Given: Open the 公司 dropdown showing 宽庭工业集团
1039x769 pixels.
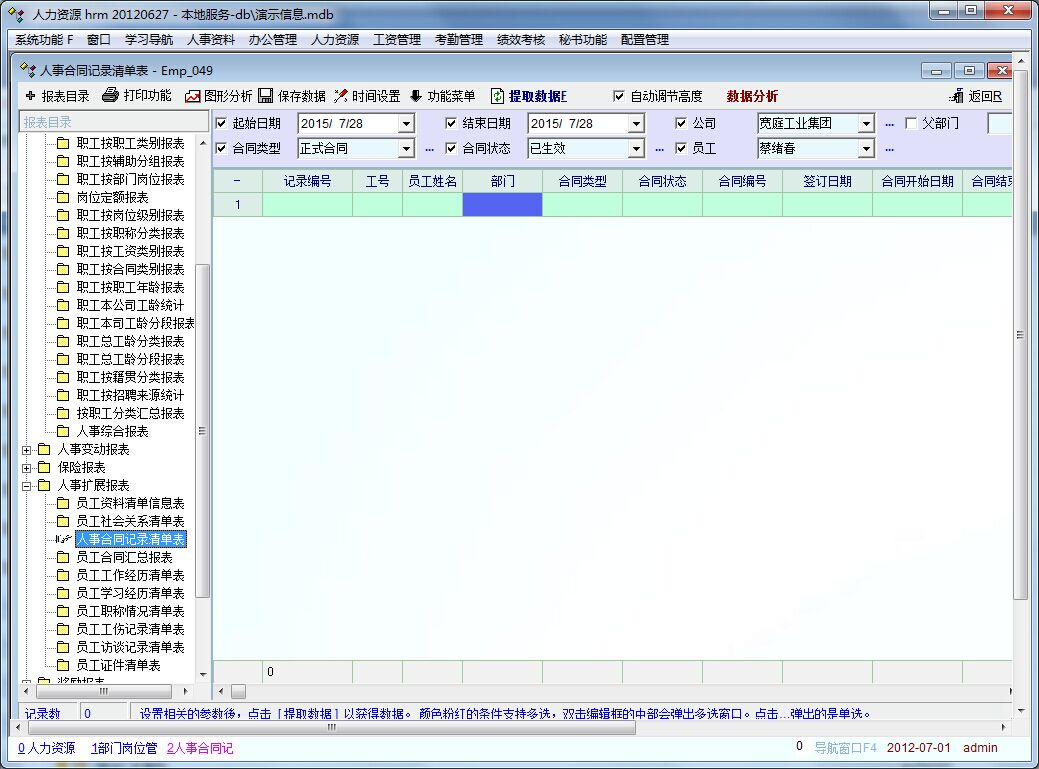Looking at the screenshot, I should [x=866, y=123].
